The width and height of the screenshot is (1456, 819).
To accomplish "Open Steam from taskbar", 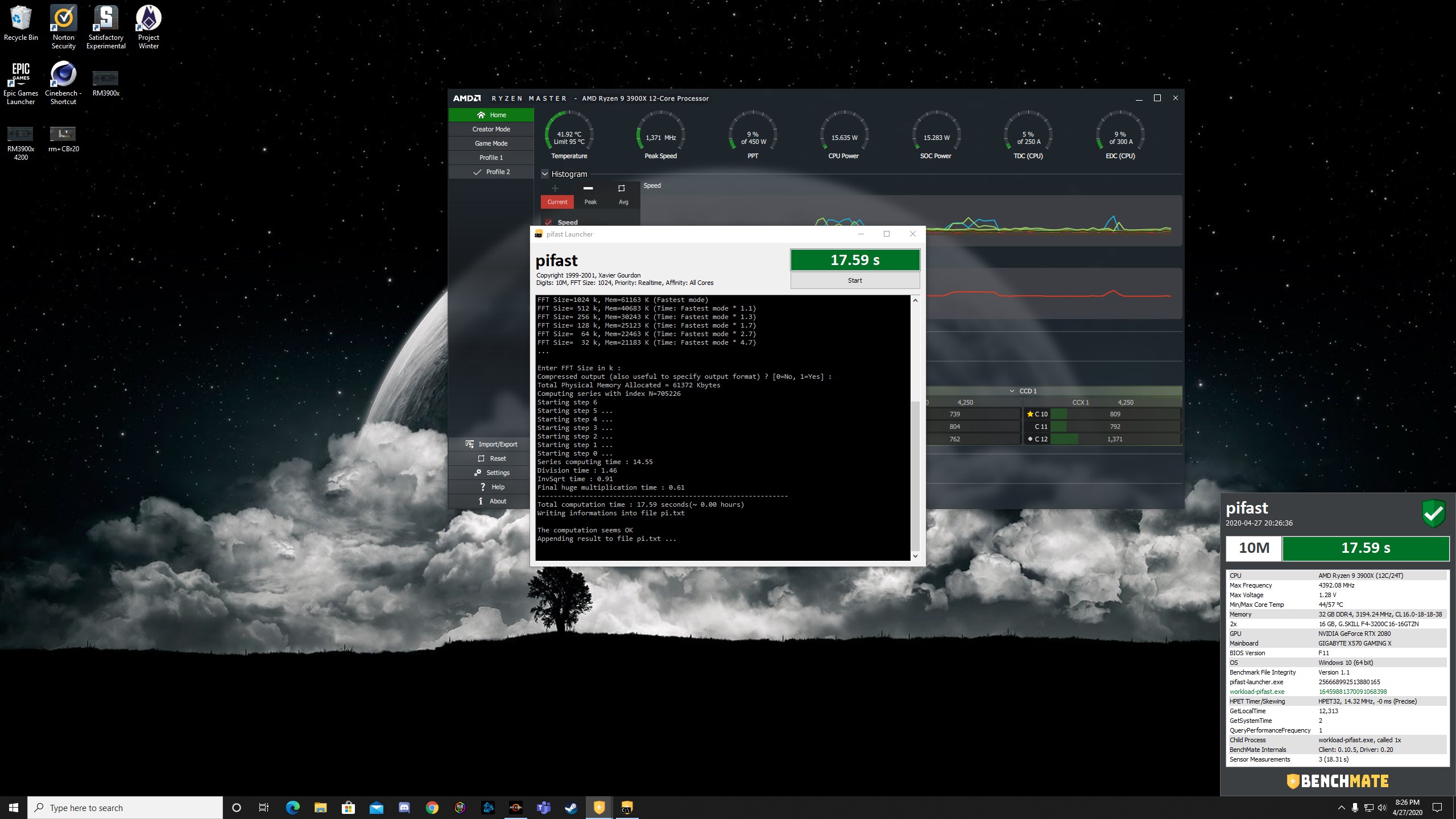I will pos(571,808).
